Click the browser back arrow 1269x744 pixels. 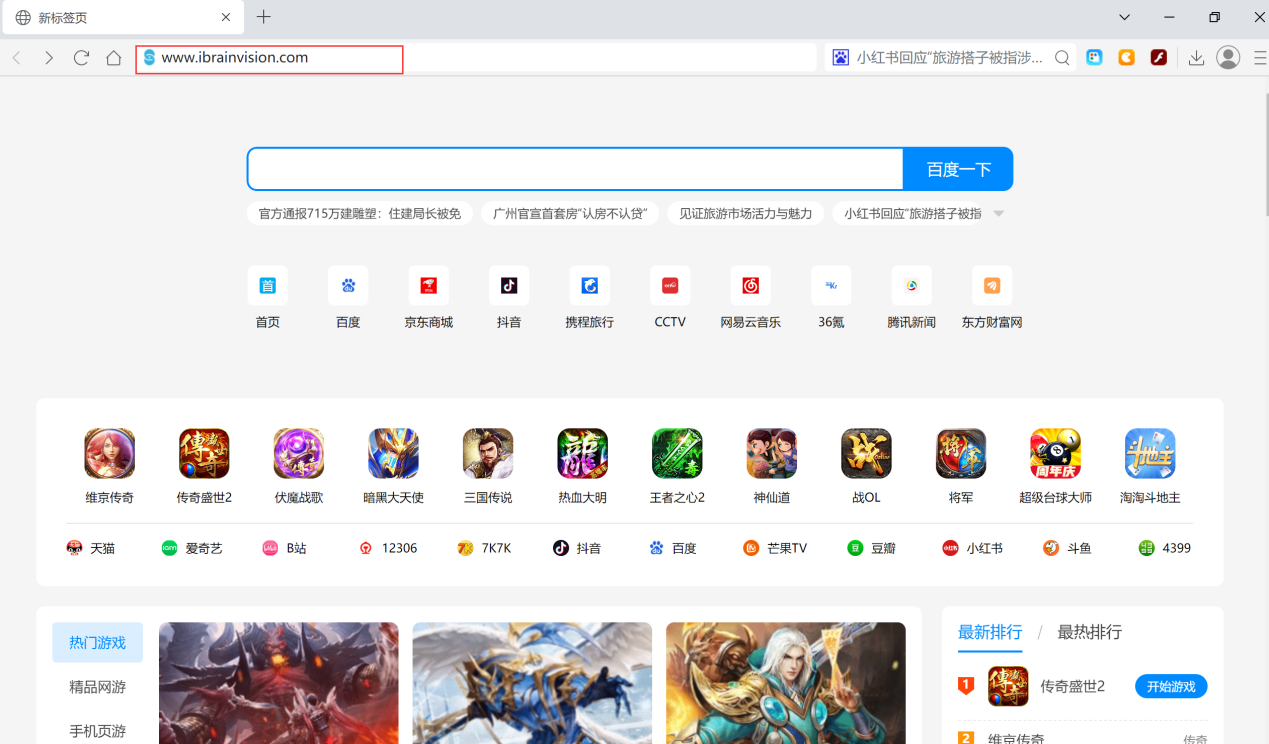[x=17, y=58]
